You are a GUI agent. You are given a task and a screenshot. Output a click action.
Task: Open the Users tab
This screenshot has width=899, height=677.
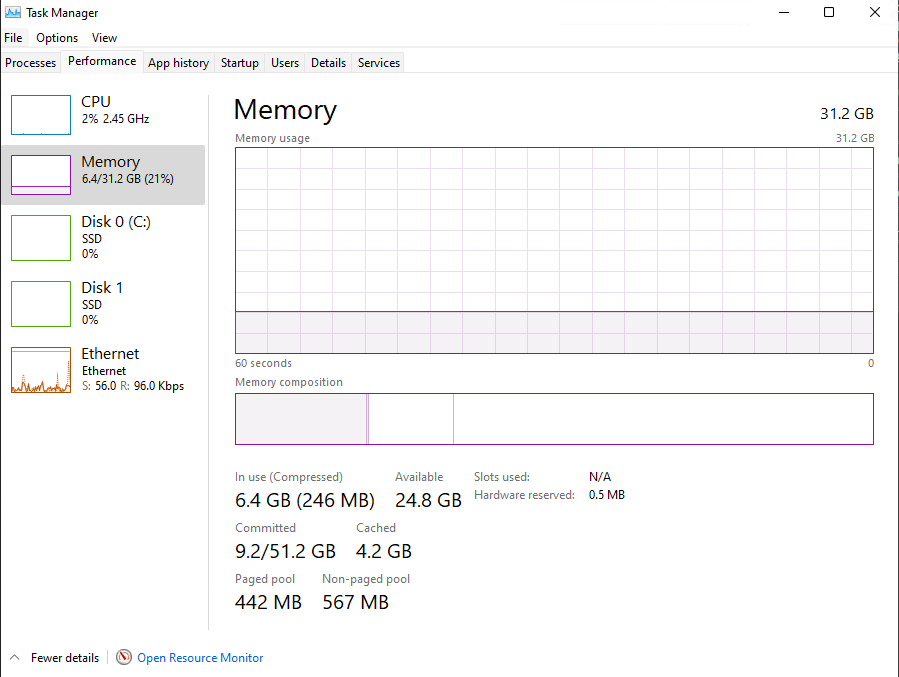click(x=285, y=63)
